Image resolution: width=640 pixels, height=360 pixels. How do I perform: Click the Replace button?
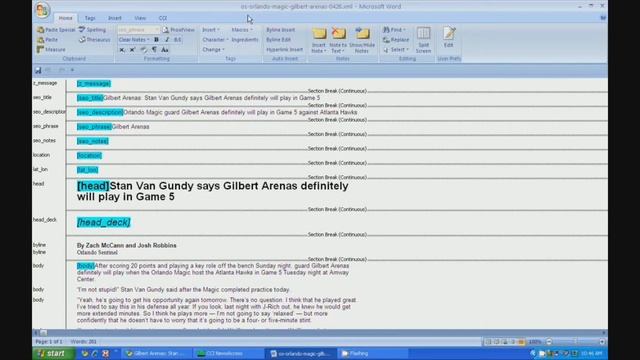[396, 40]
